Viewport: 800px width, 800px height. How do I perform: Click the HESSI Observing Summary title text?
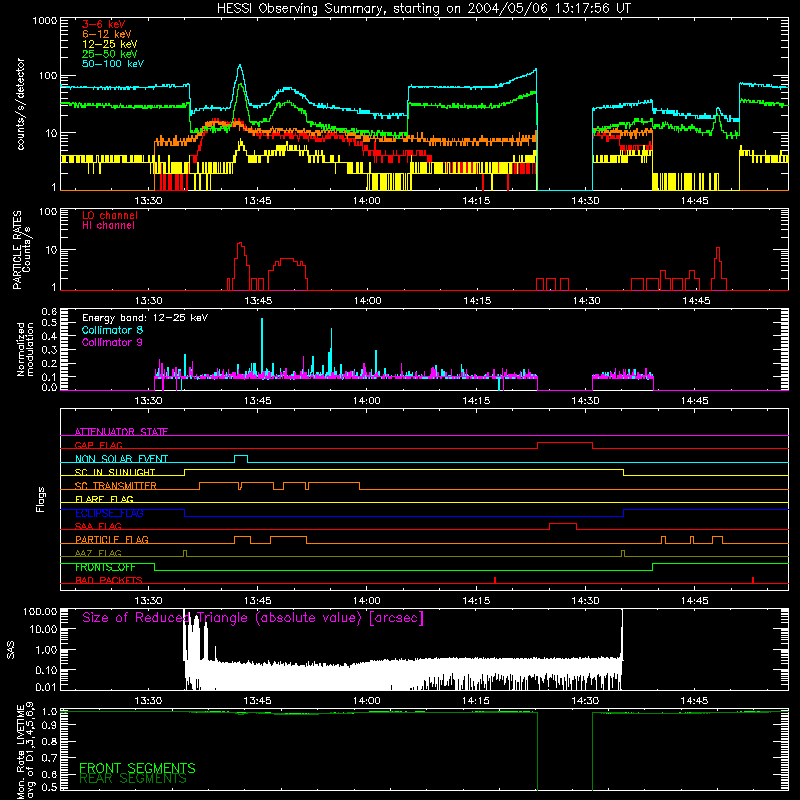click(423, 9)
